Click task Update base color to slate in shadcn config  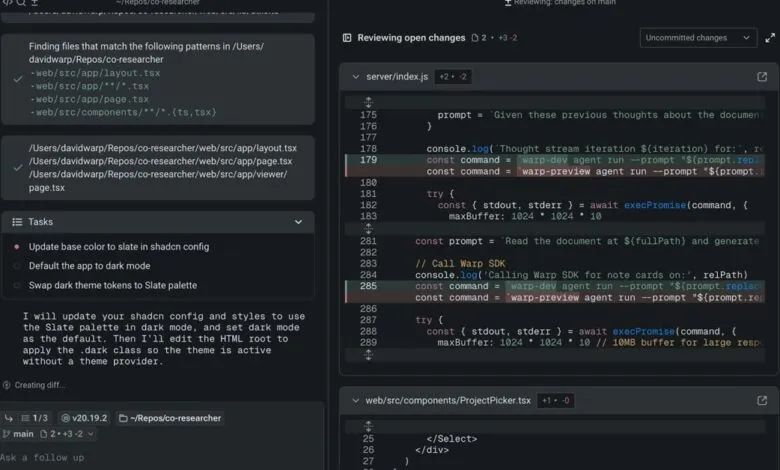[119, 247]
